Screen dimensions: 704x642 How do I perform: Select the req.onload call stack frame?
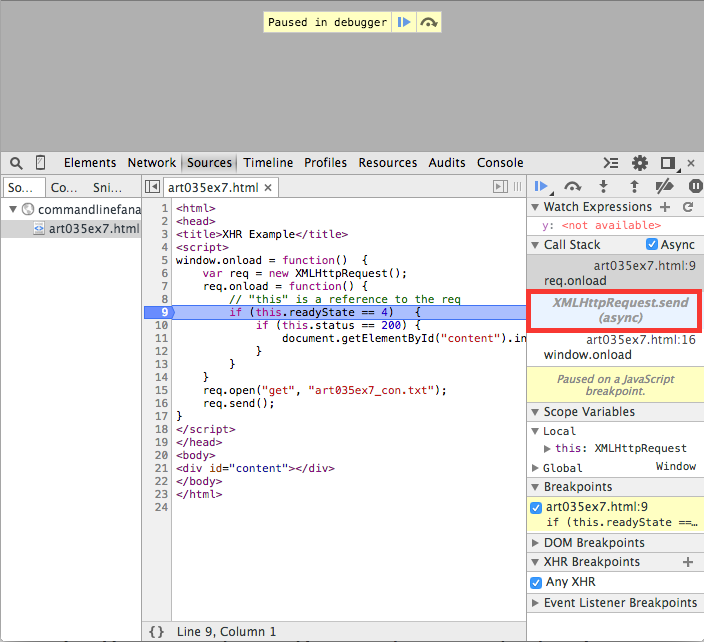pyautogui.click(x=615, y=273)
